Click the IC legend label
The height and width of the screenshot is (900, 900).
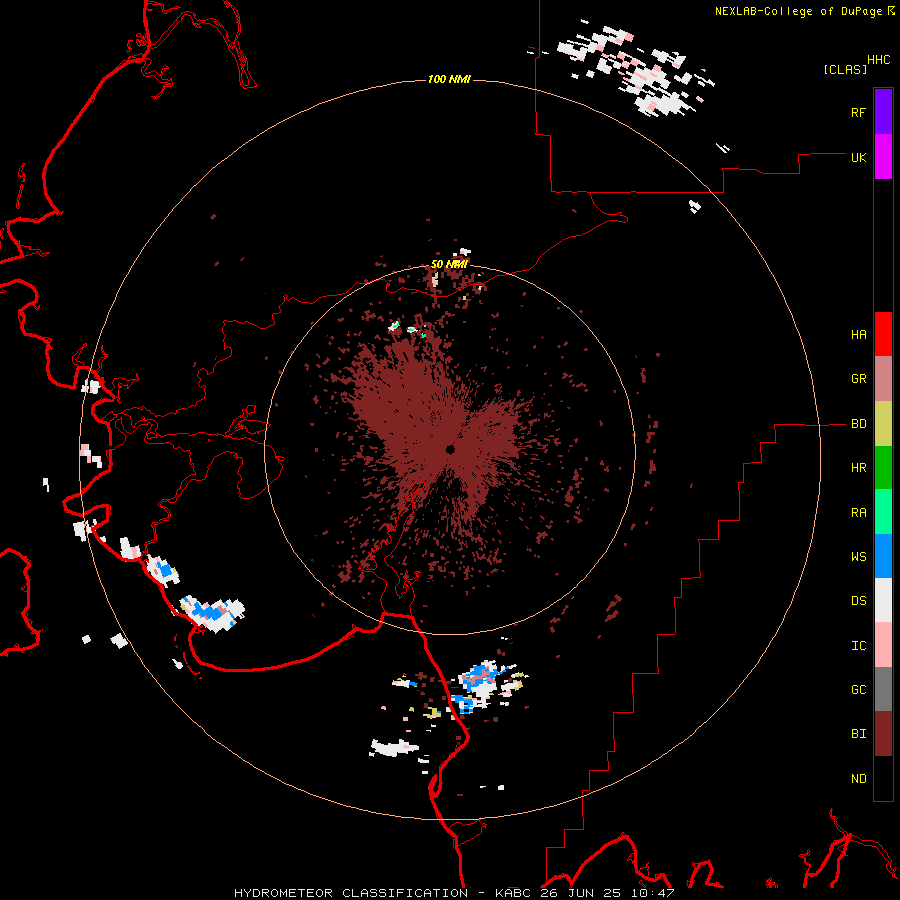click(x=858, y=646)
